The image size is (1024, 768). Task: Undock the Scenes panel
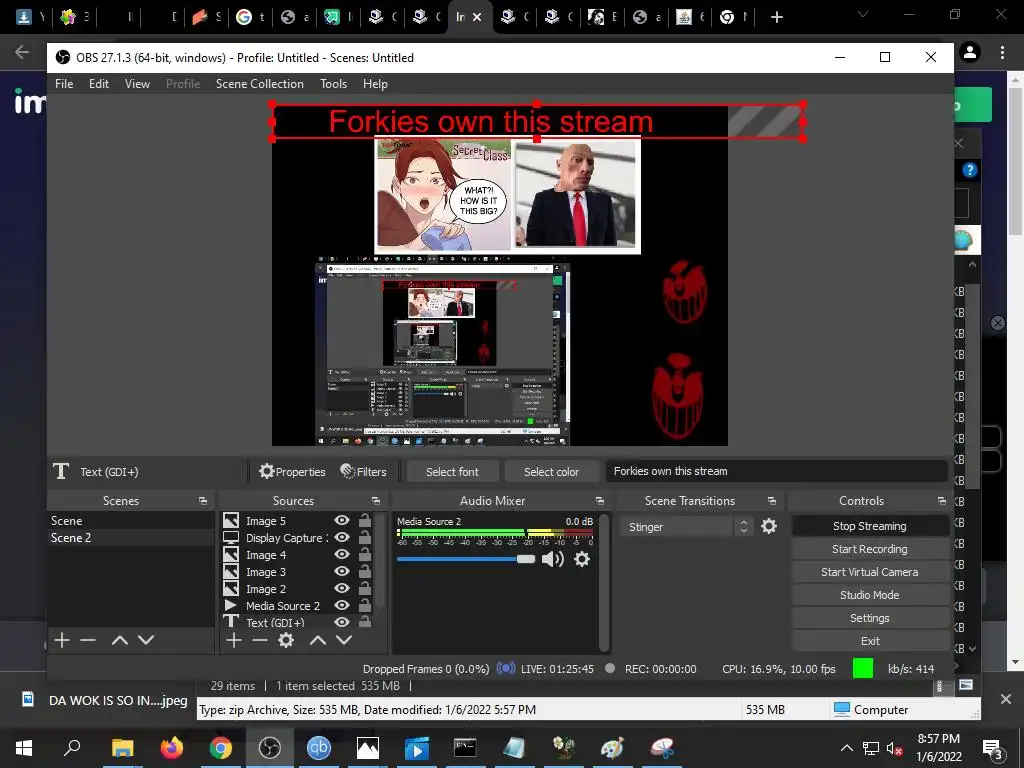pos(203,501)
